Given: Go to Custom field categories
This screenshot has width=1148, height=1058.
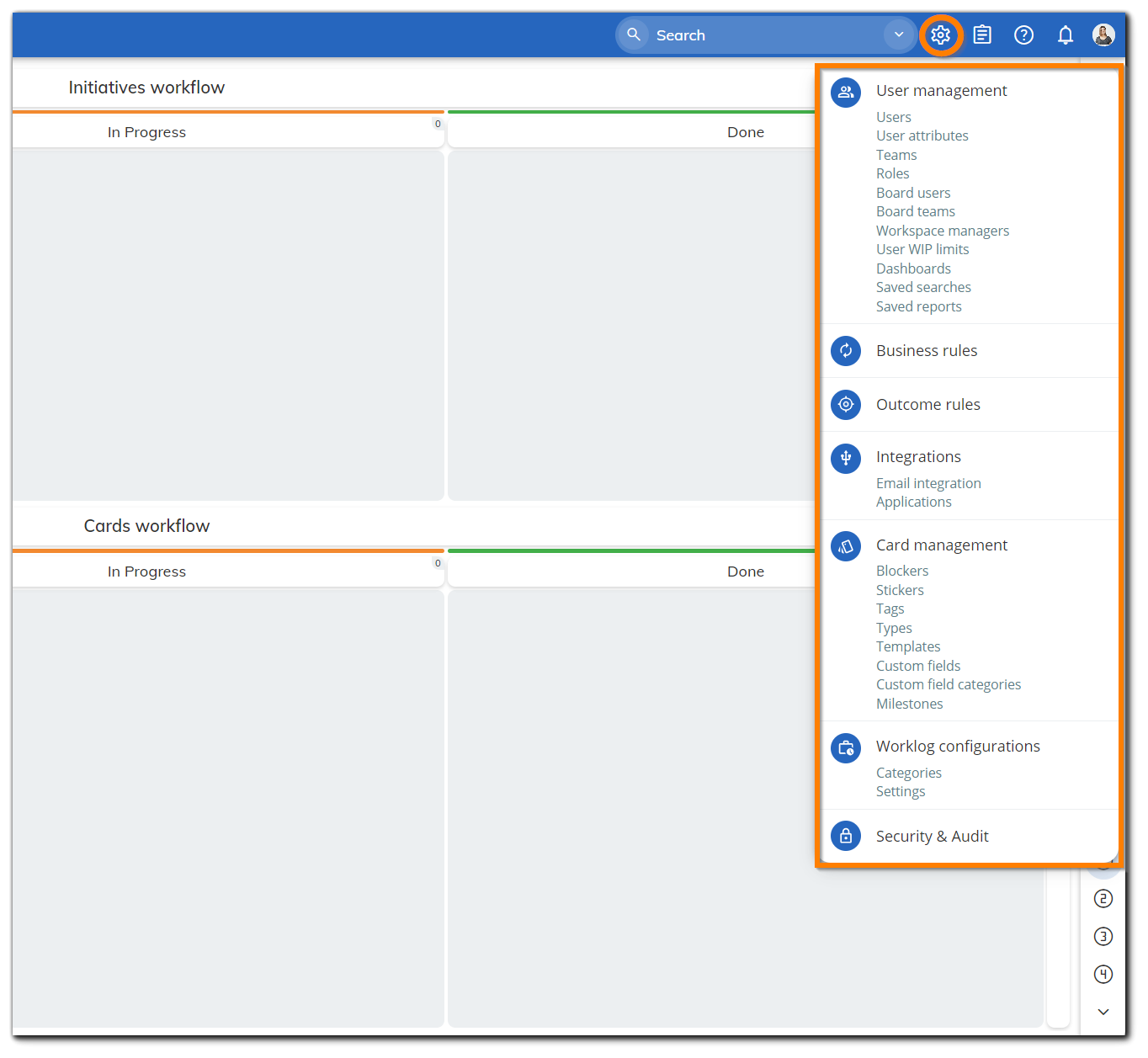Looking at the screenshot, I should pos(948,685).
